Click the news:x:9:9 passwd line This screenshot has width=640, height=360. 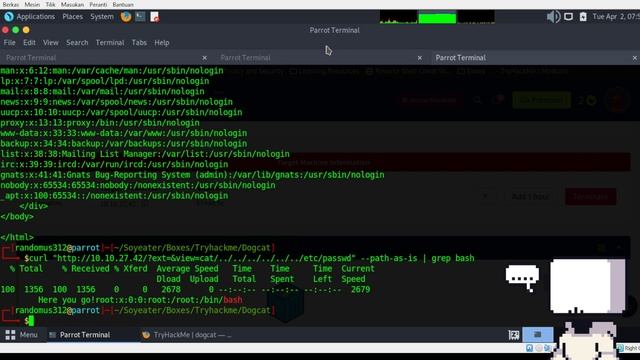coord(116,102)
